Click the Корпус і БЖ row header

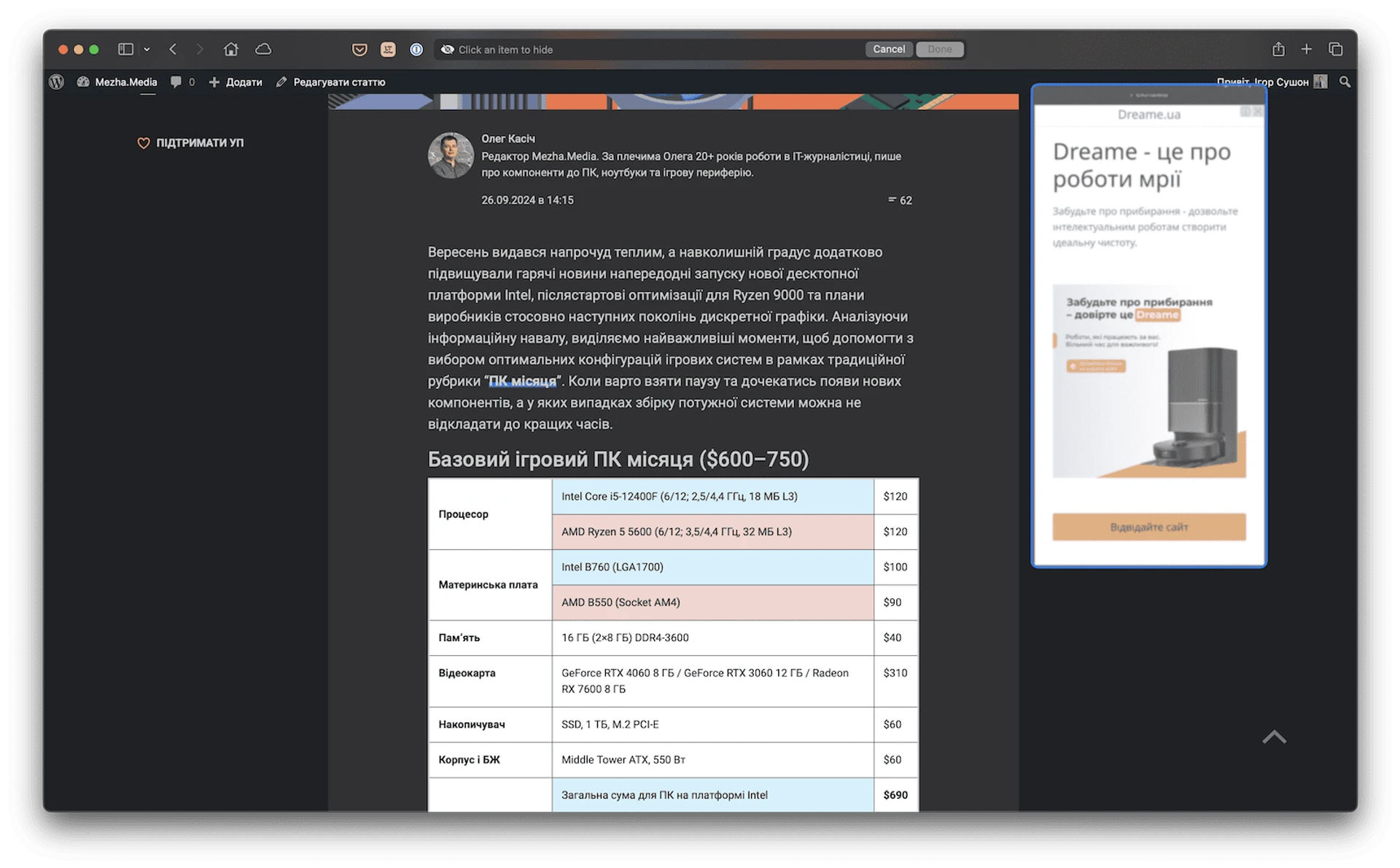pos(490,759)
